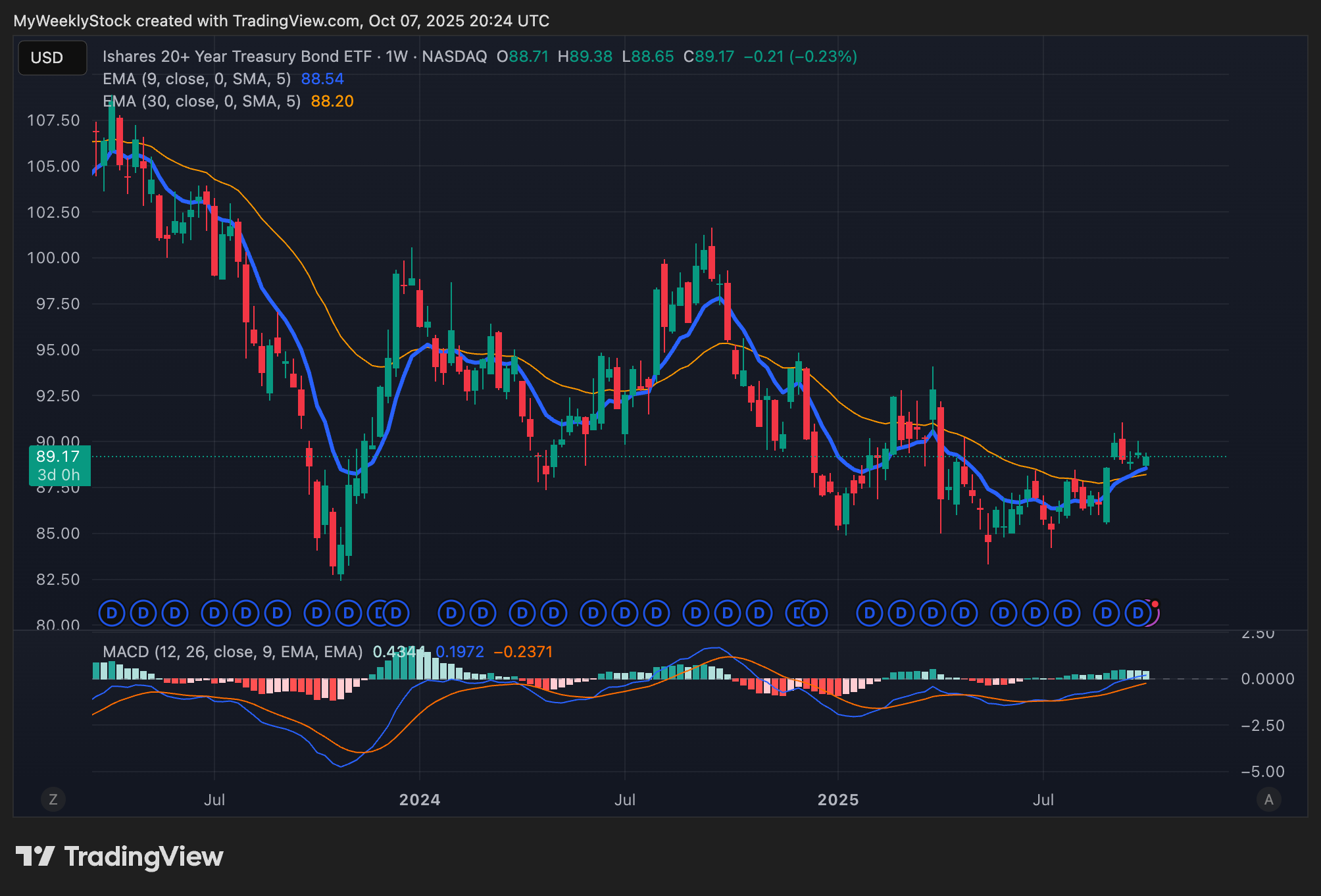Click the blue 88.54 EMA value
1321x896 pixels.
point(322,79)
